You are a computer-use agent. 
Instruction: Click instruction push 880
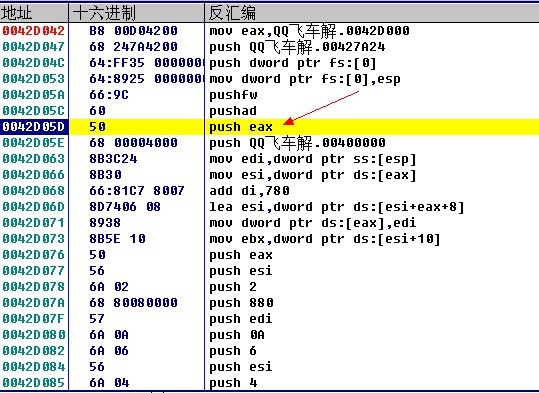click(x=241, y=303)
